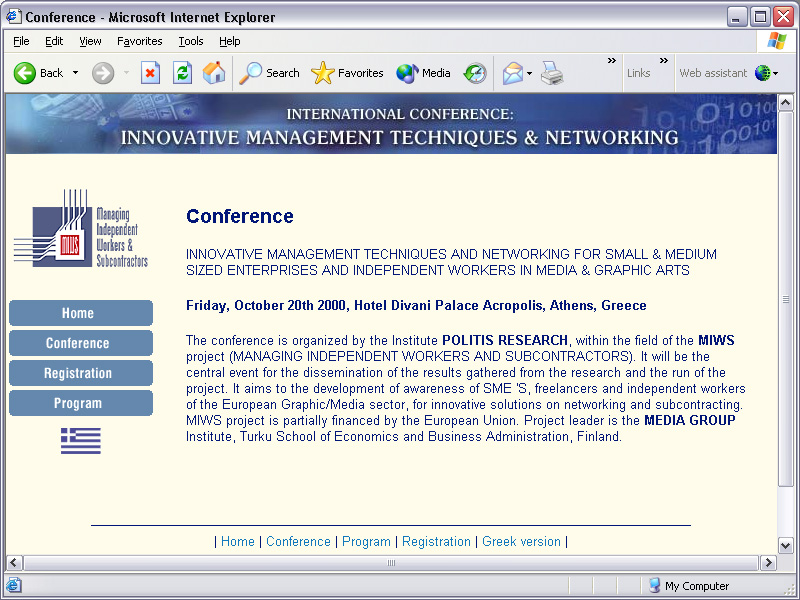Minimize the Internet Explorer window
This screenshot has height=600, width=800.
coord(737,17)
